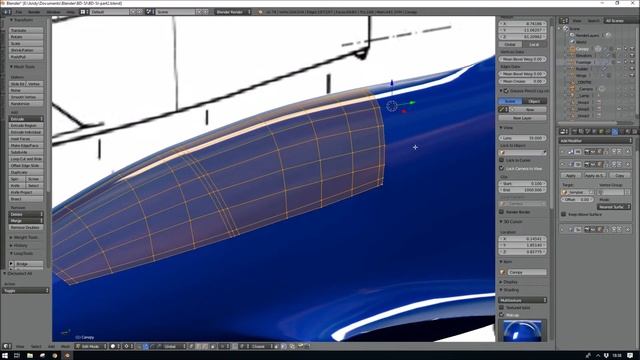Screen dimensions: 640x360
Task: Click the Matcap preview thumbnail
Action: pyautogui.click(x=522, y=331)
